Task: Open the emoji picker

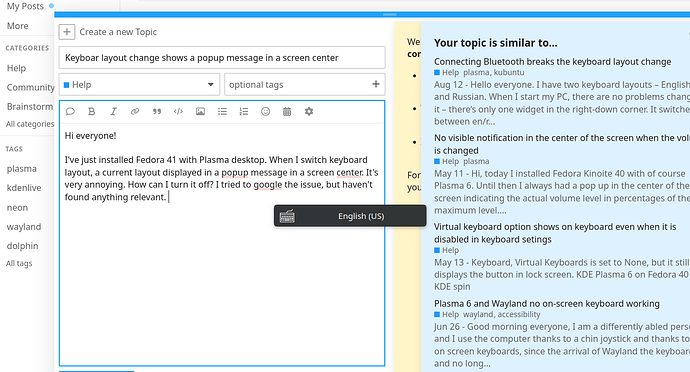Action: [265, 111]
